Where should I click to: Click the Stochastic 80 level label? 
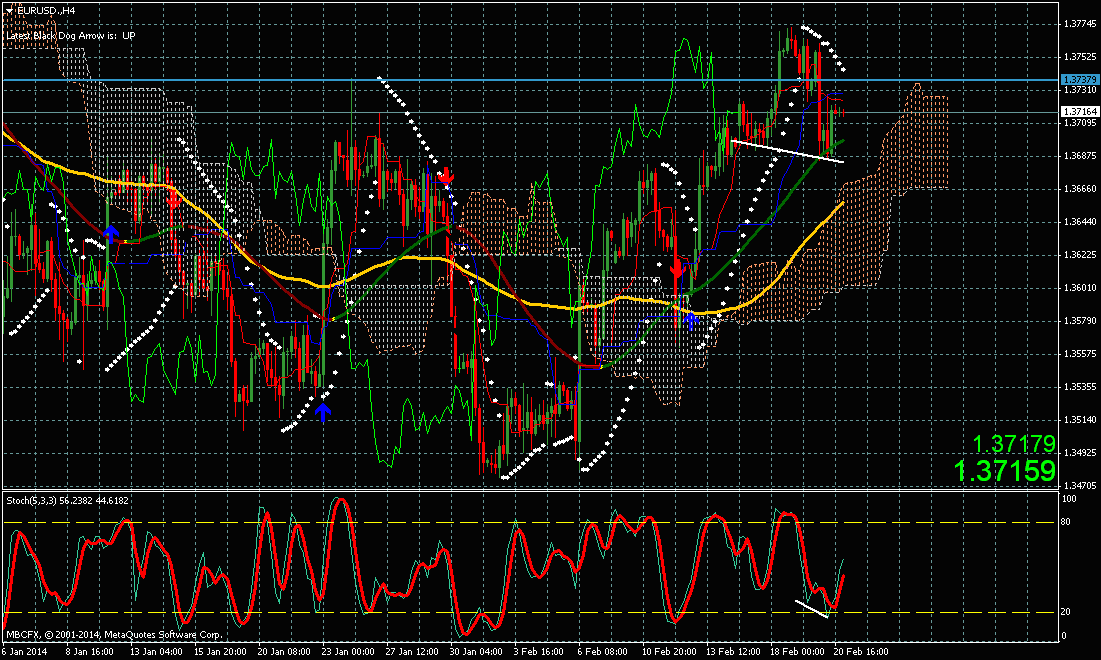tap(1066, 522)
